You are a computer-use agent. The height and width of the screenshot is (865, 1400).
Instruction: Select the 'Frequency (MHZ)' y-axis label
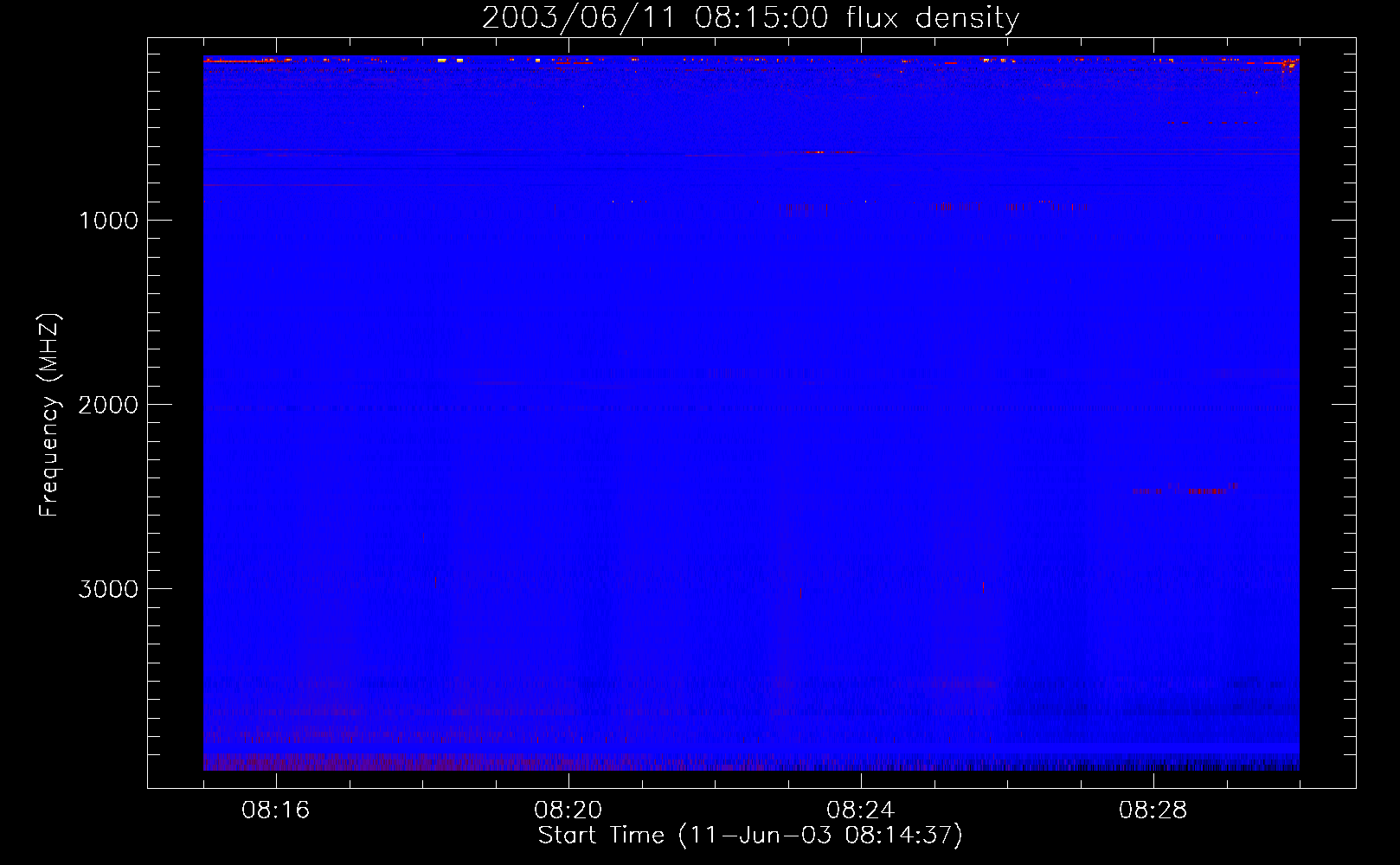[x=49, y=415]
